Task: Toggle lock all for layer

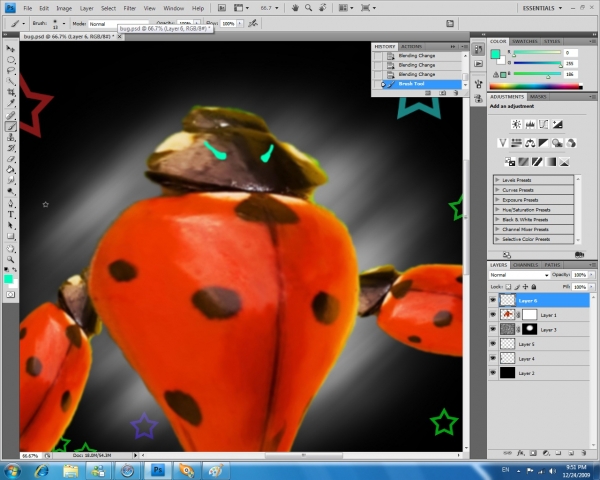Action: tap(534, 287)
